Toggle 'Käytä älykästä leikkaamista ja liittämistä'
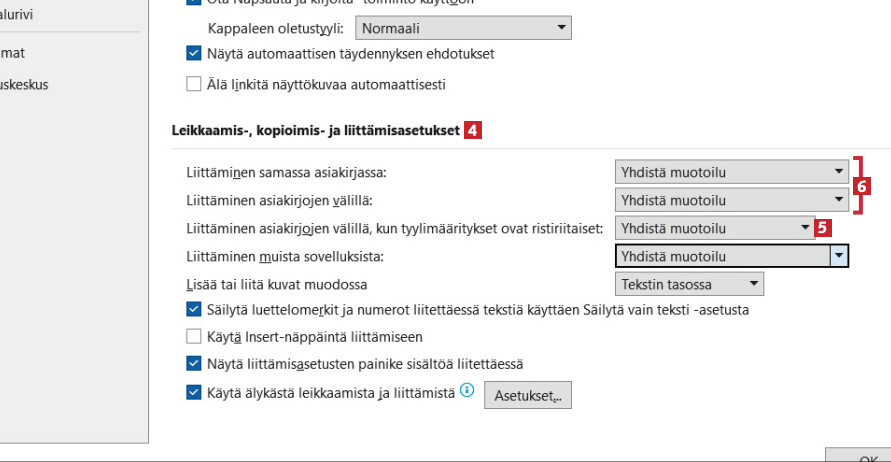891x462 pixels. coord(194,393)
